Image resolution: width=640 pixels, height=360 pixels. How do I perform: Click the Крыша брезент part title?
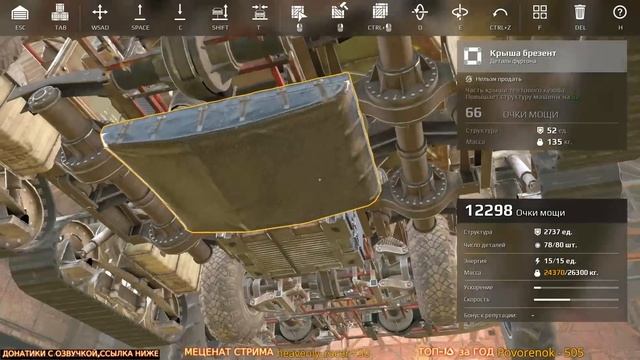(523, 53)
